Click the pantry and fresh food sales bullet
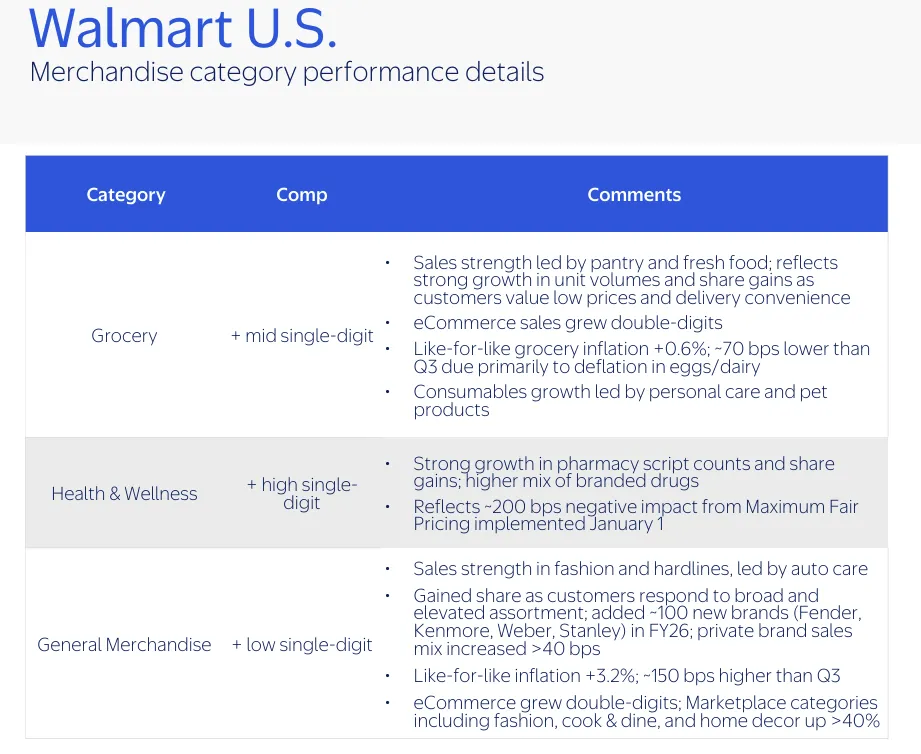Screen dimensions: 921x754 [x=630, y=280]
